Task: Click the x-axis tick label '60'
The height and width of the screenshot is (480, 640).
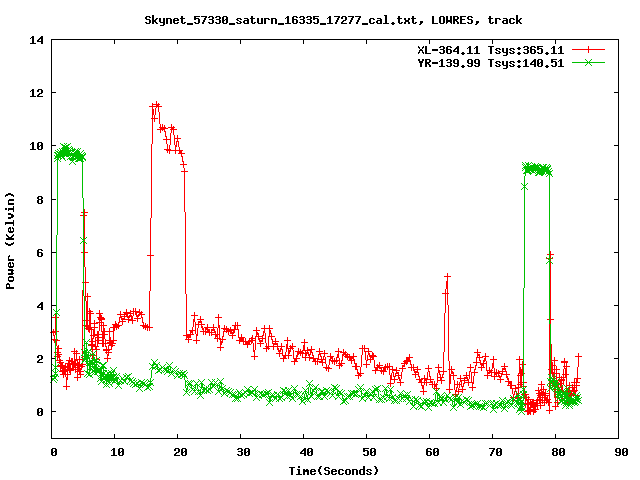Action: point(432,452)
